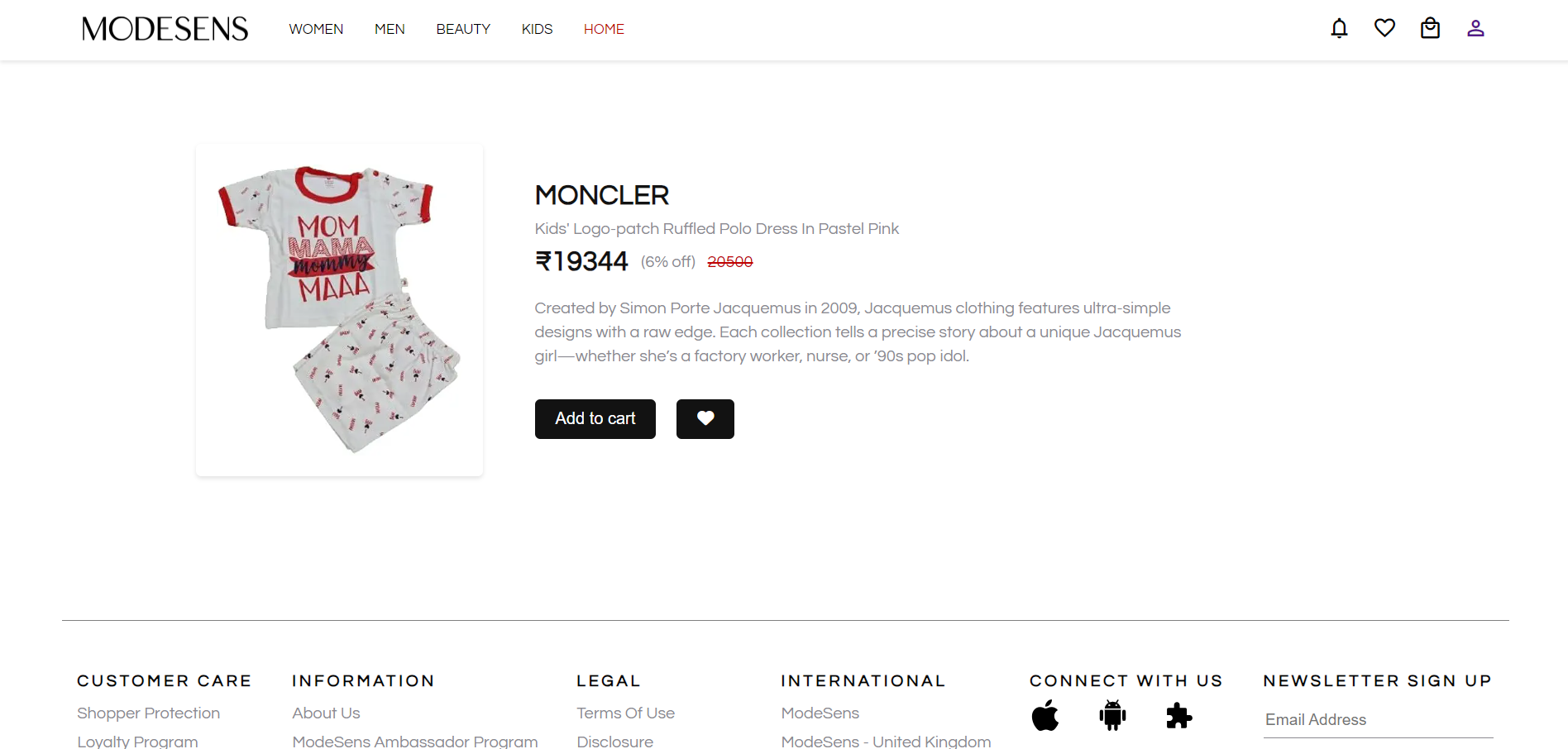Open the user account profile icon
1568x749 pixels.
click(x=1475, y=29)
